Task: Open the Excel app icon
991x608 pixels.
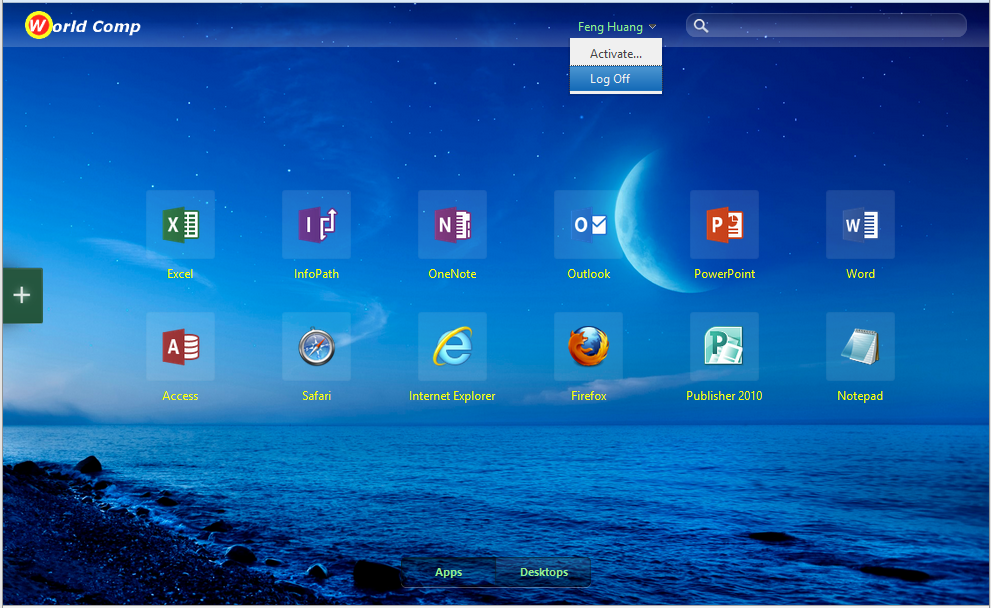Action: (180, 225)
